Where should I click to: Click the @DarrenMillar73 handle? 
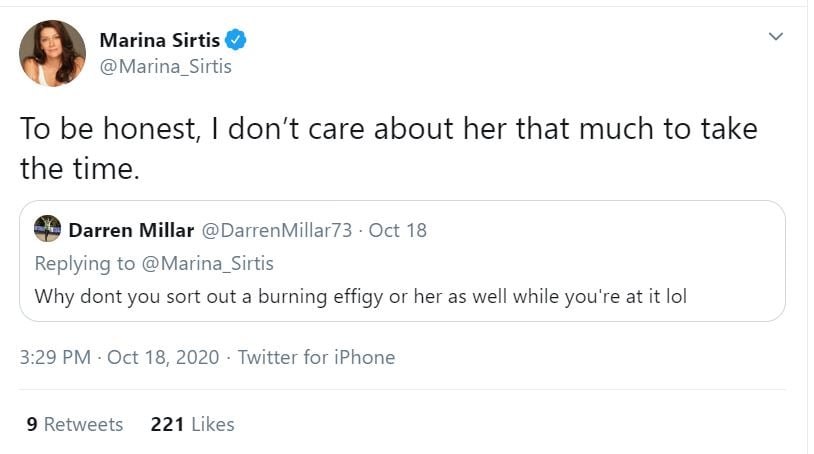point(277,230)
